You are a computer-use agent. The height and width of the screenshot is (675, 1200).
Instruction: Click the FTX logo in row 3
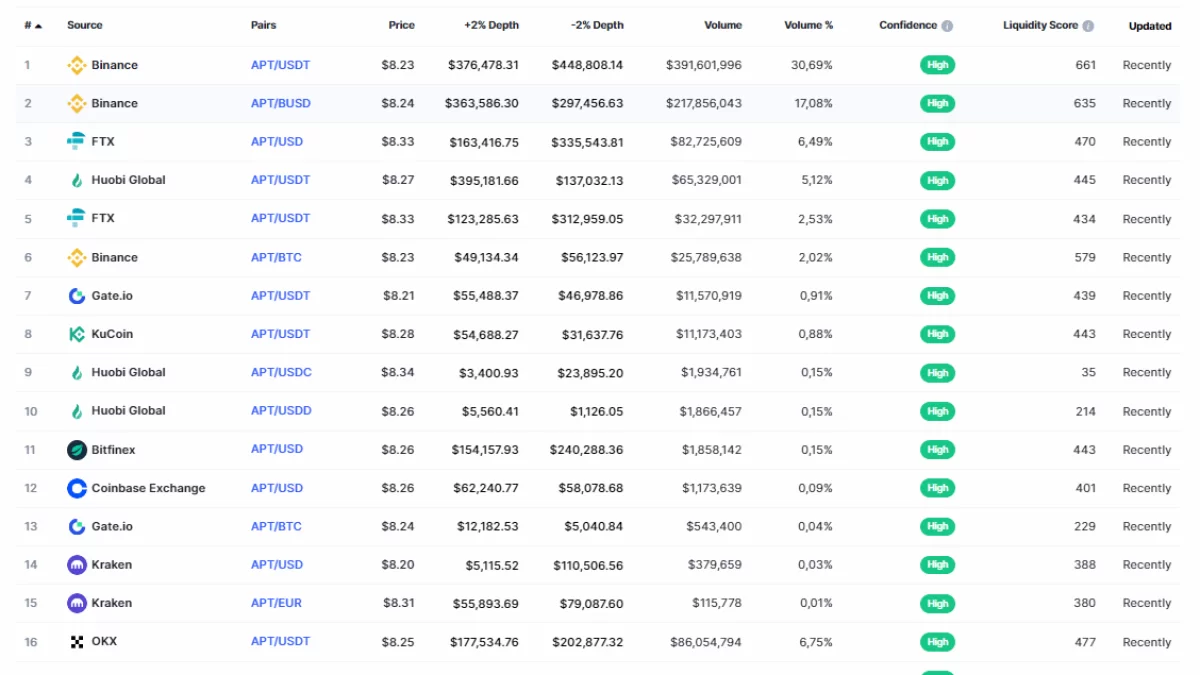[76, 142]
